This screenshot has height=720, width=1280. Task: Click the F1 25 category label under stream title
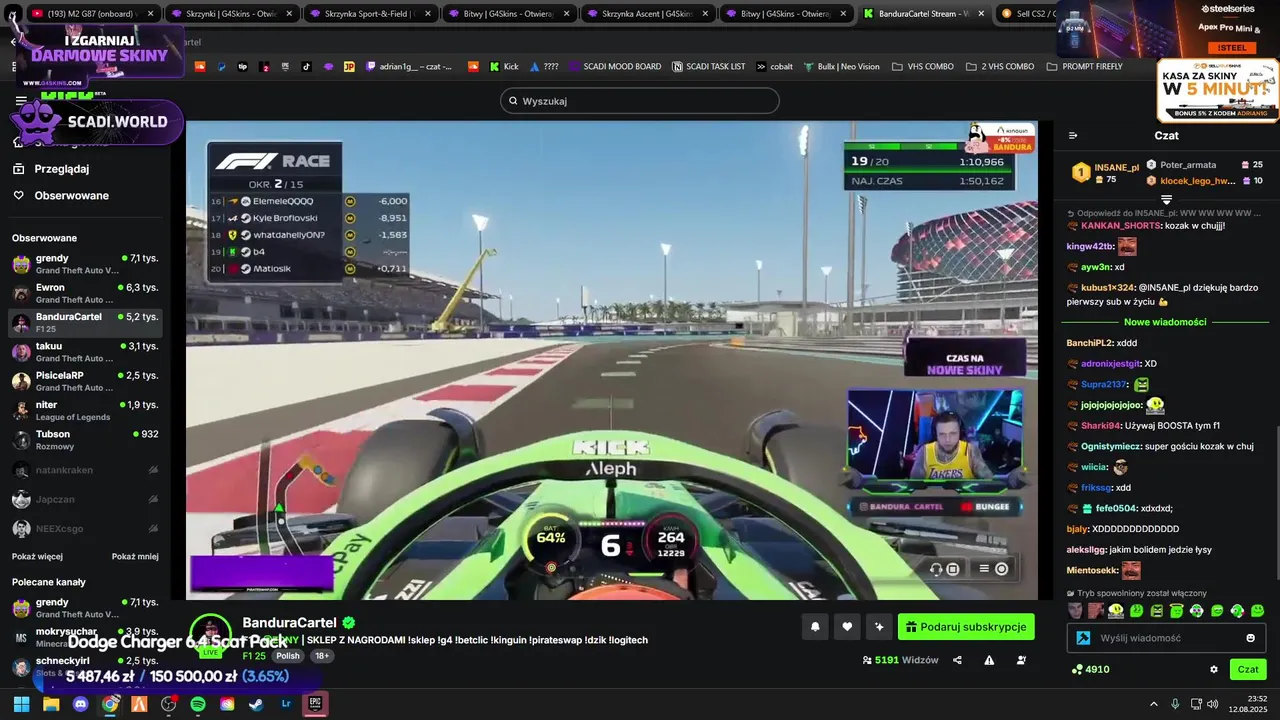coord(254,656)
